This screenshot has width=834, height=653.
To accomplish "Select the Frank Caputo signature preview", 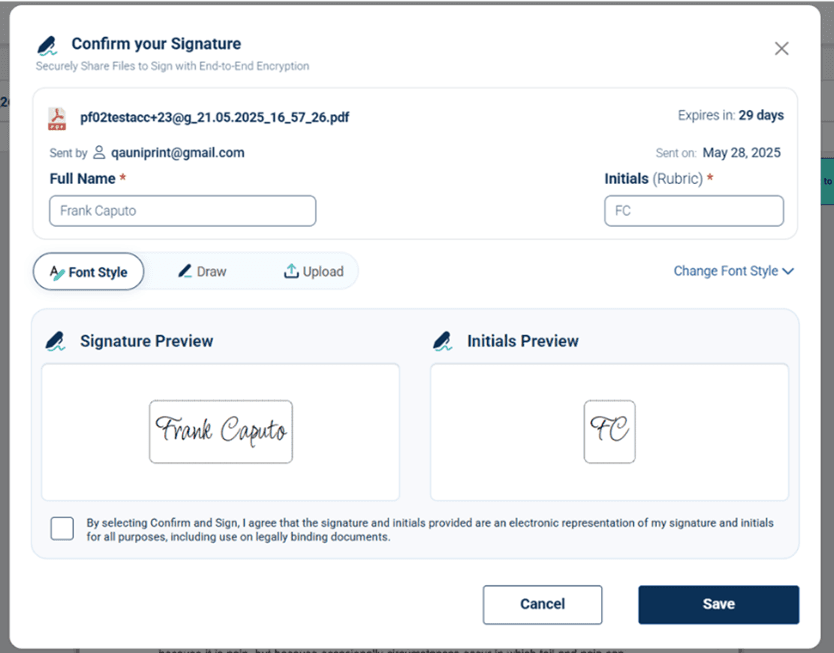I will click(221, 432).
